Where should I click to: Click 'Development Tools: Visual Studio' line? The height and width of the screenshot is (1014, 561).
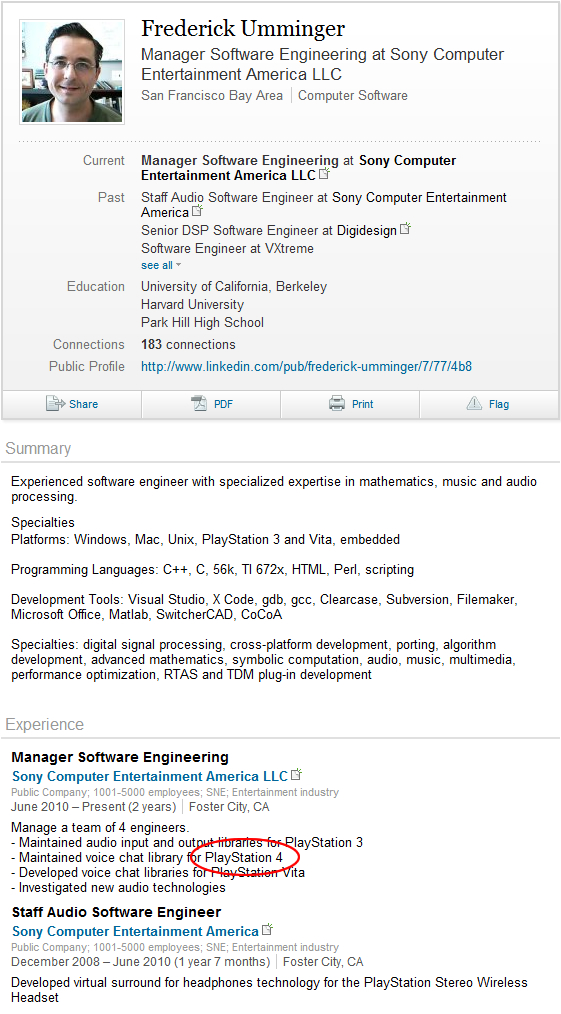coord(264,607)
